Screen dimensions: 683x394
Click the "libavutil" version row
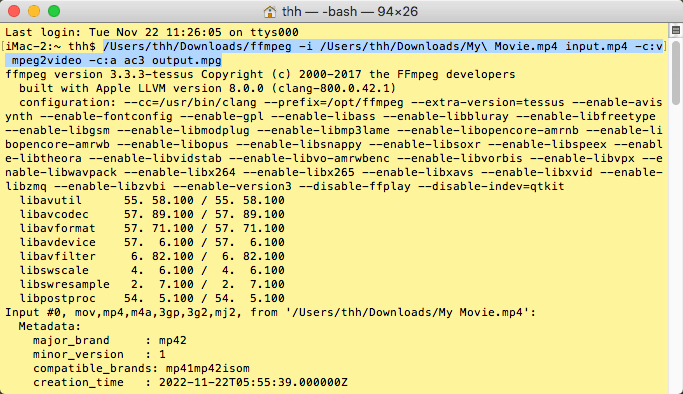[x=152, y=200]
